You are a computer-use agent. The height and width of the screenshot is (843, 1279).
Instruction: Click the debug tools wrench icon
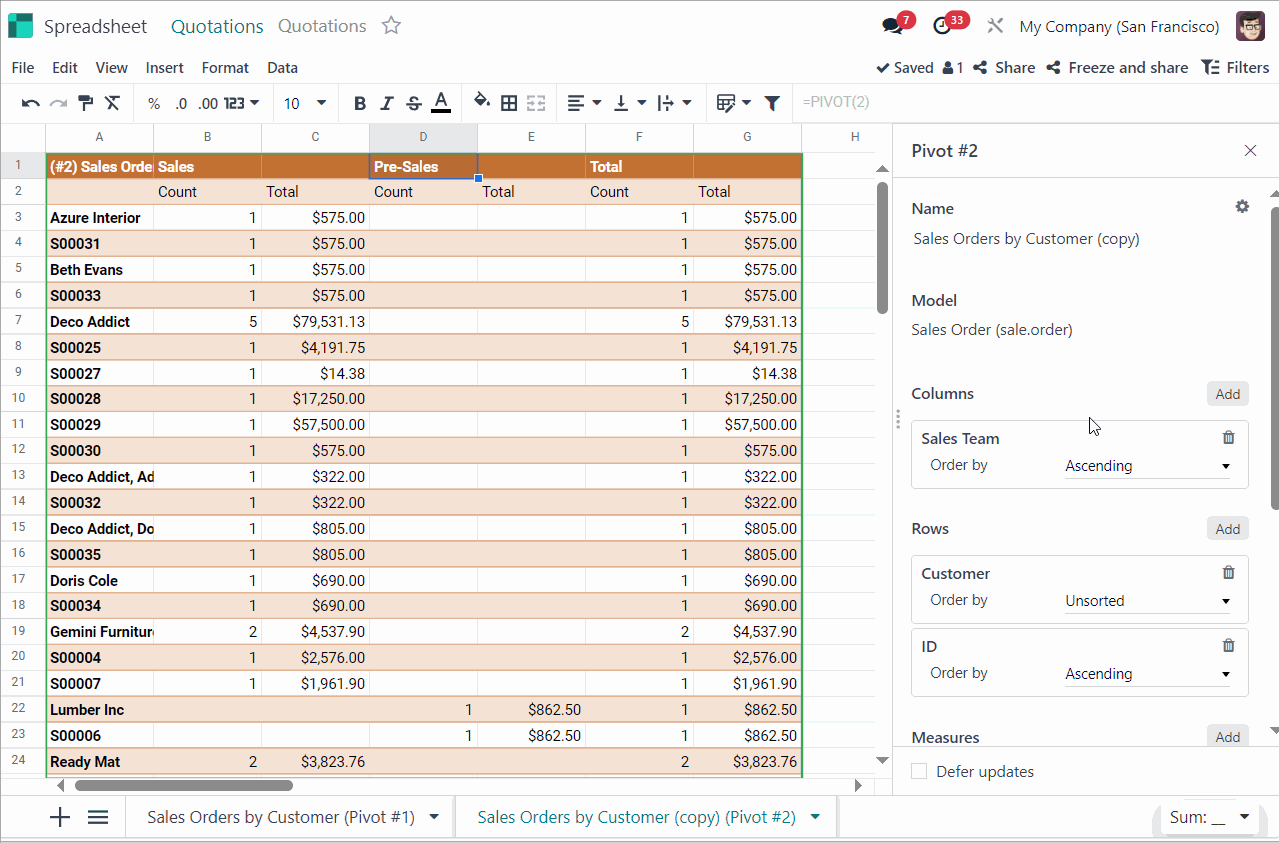994,27
